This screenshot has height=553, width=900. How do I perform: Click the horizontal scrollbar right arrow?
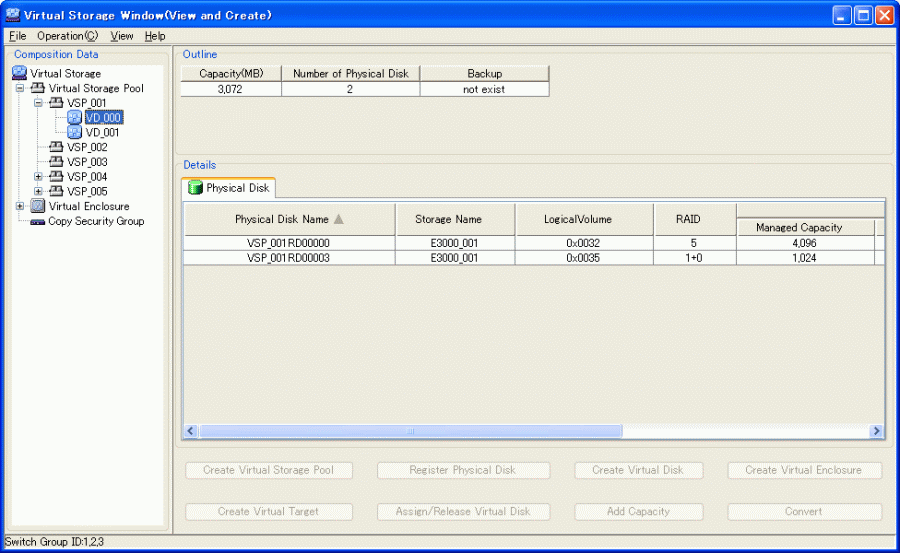876,431
